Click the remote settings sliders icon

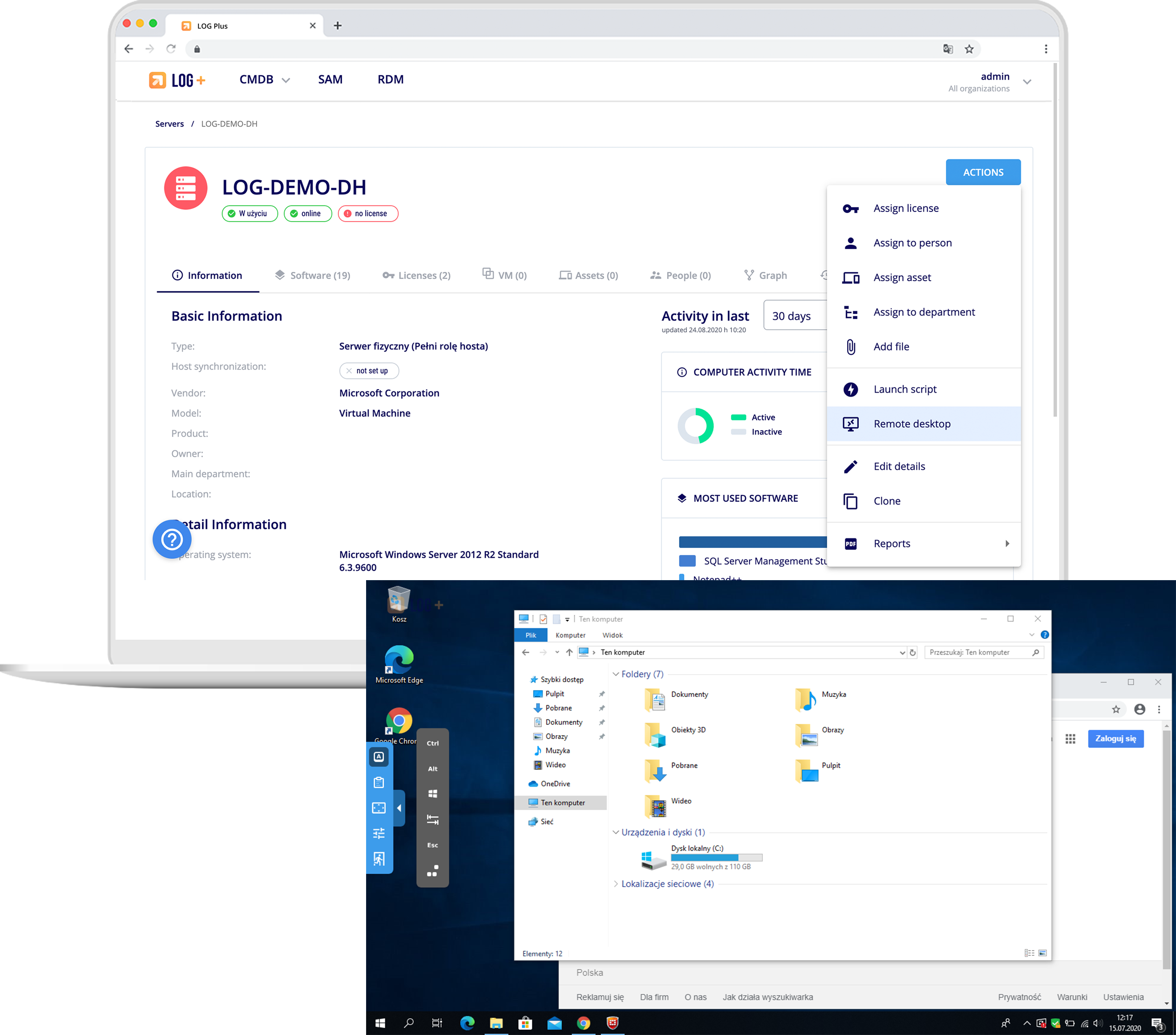point(379,833)
